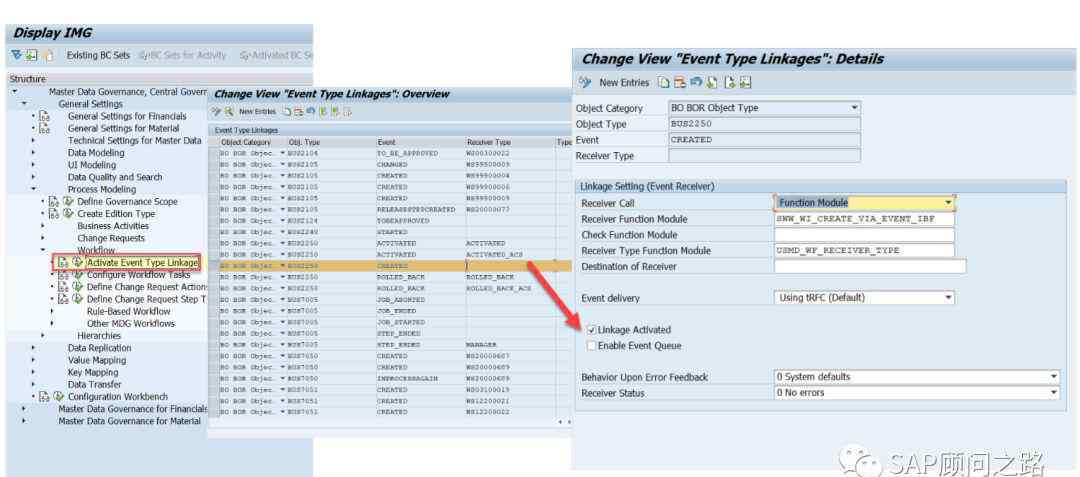Expand the Data Modeling tree node
Image resolution: width=1080 pixels, height=477 pixels.
[33, 153]
